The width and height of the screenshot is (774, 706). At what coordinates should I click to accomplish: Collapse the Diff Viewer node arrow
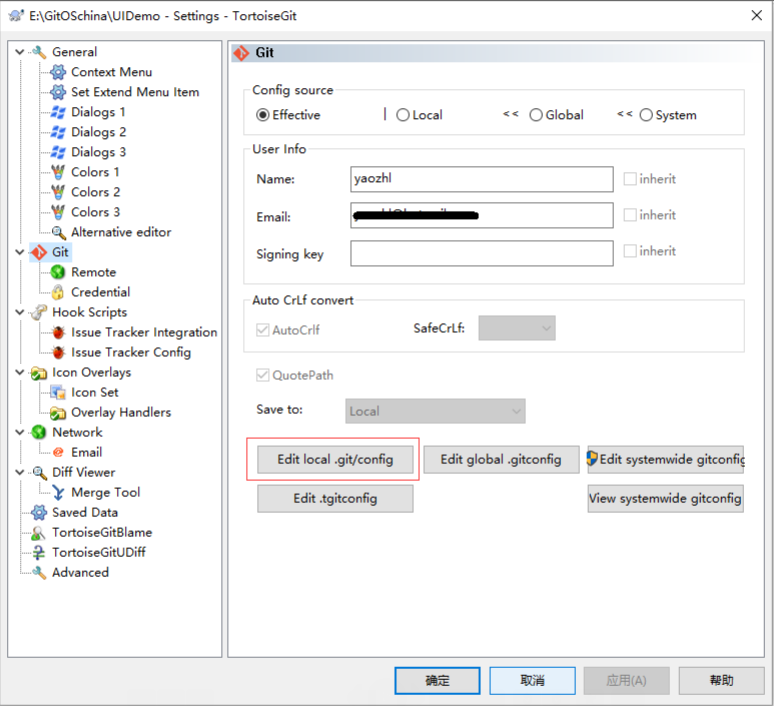tap(20, 472)
